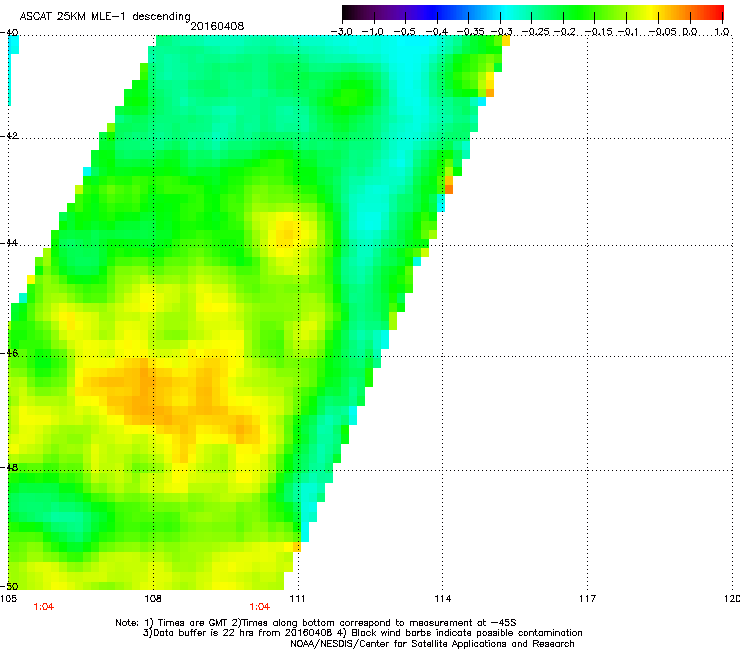Click the rainbow color scale bar
Image resolution: width=740 pixels, height=650 pixels.
[532, 12]
